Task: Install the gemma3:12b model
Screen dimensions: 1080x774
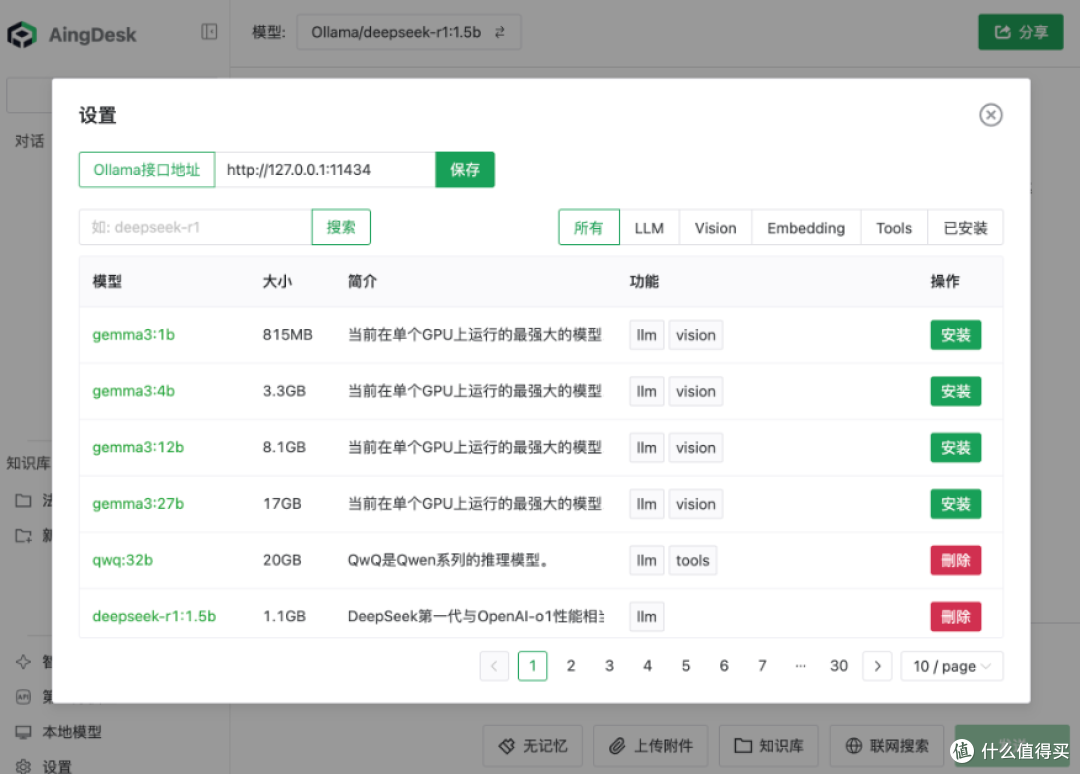Action: pyautogui.click(x=955, y=448)
